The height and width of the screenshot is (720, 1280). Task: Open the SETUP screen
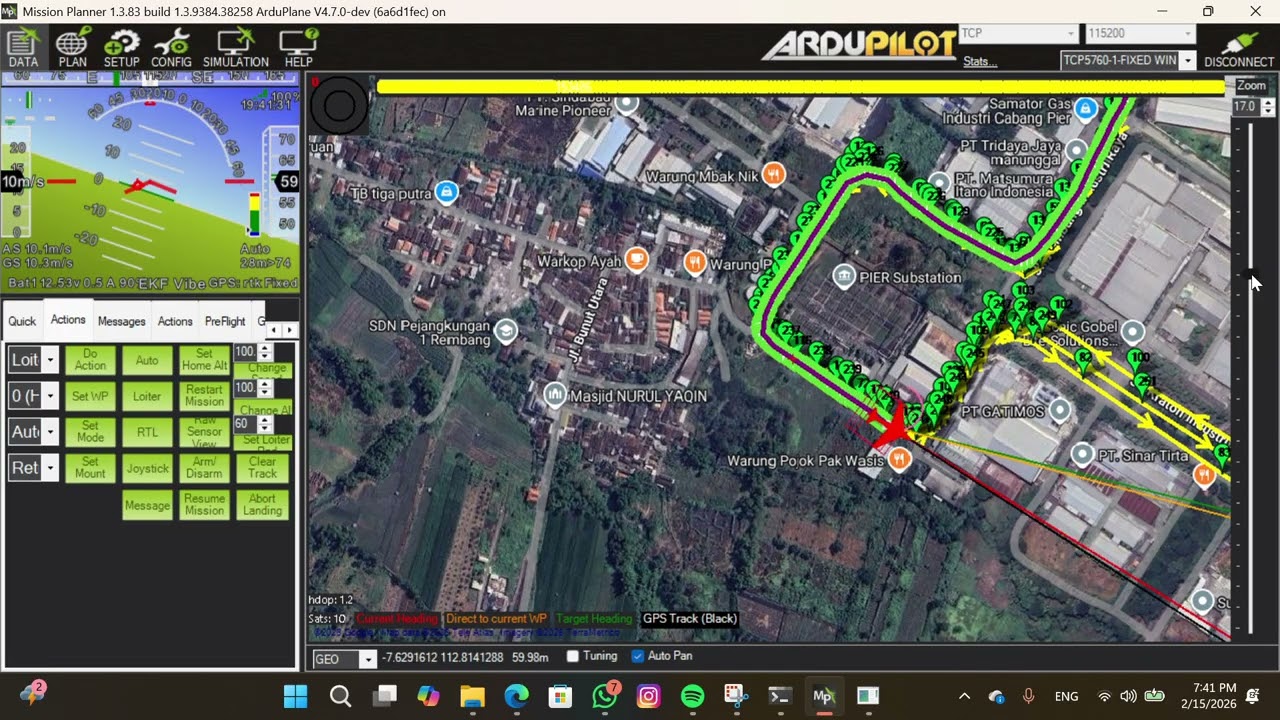coord(122,48)
